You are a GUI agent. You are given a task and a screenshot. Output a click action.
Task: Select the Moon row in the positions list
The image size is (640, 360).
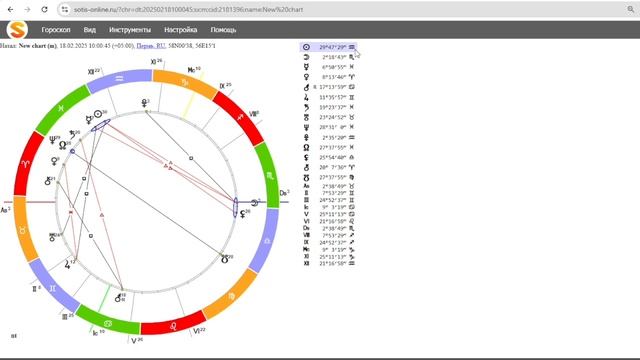tap(329, 57)
